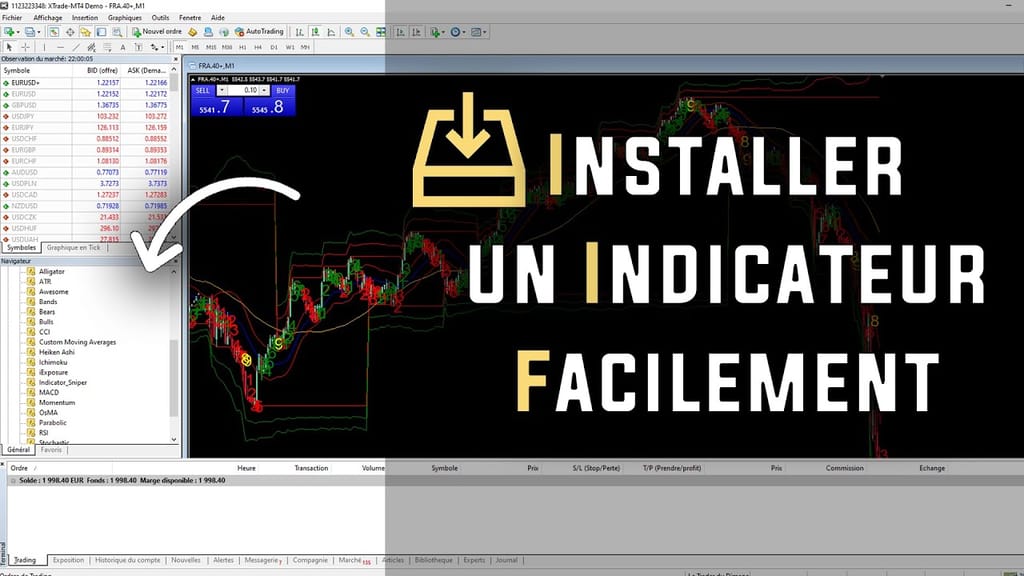Screen dimensions: 1024x576
Task: Tile chart windows with the grid icon
Action: (x=381, y=31)
